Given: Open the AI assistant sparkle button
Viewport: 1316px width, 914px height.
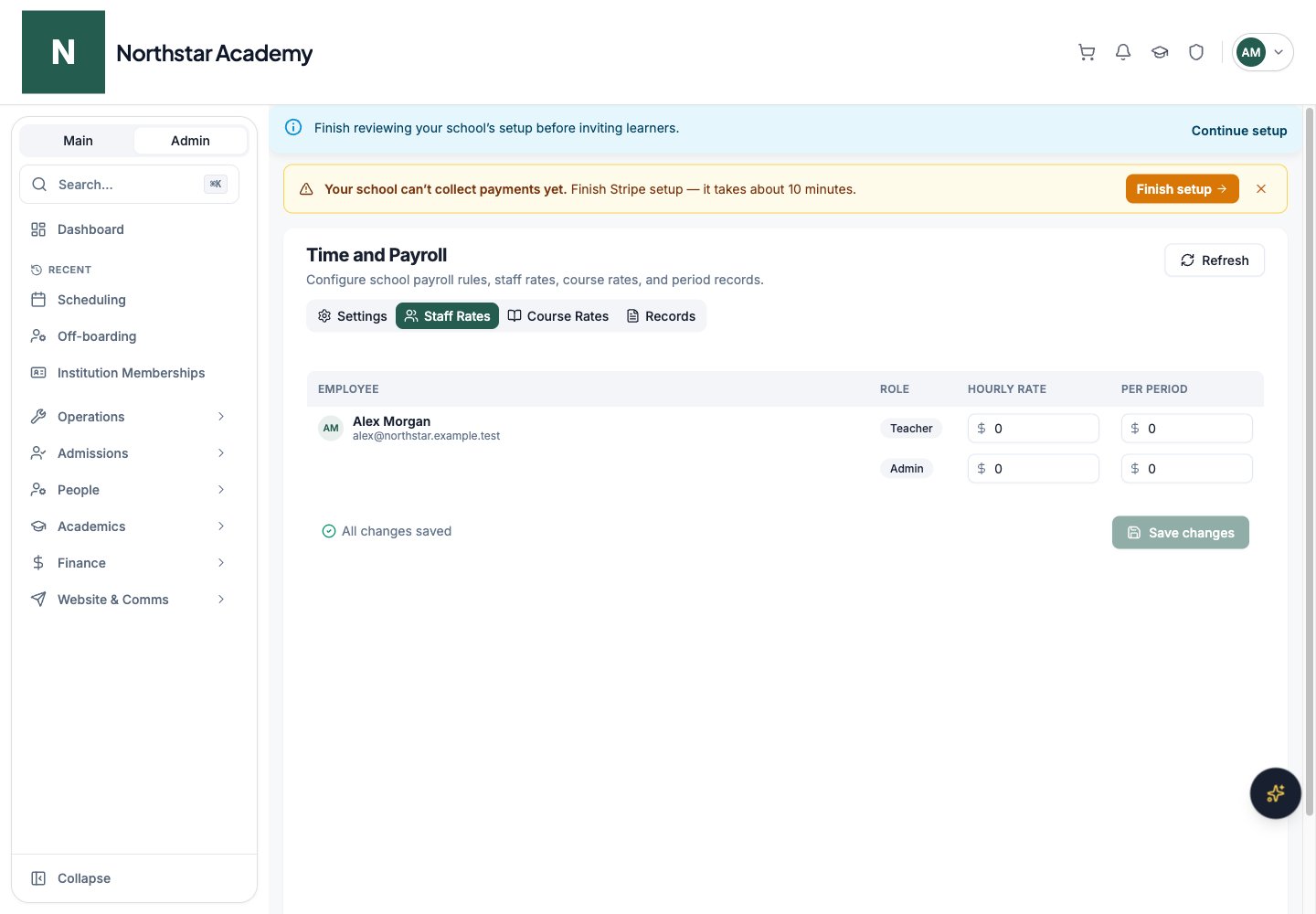Looking at the screenshot, I should pos(1275,793).
